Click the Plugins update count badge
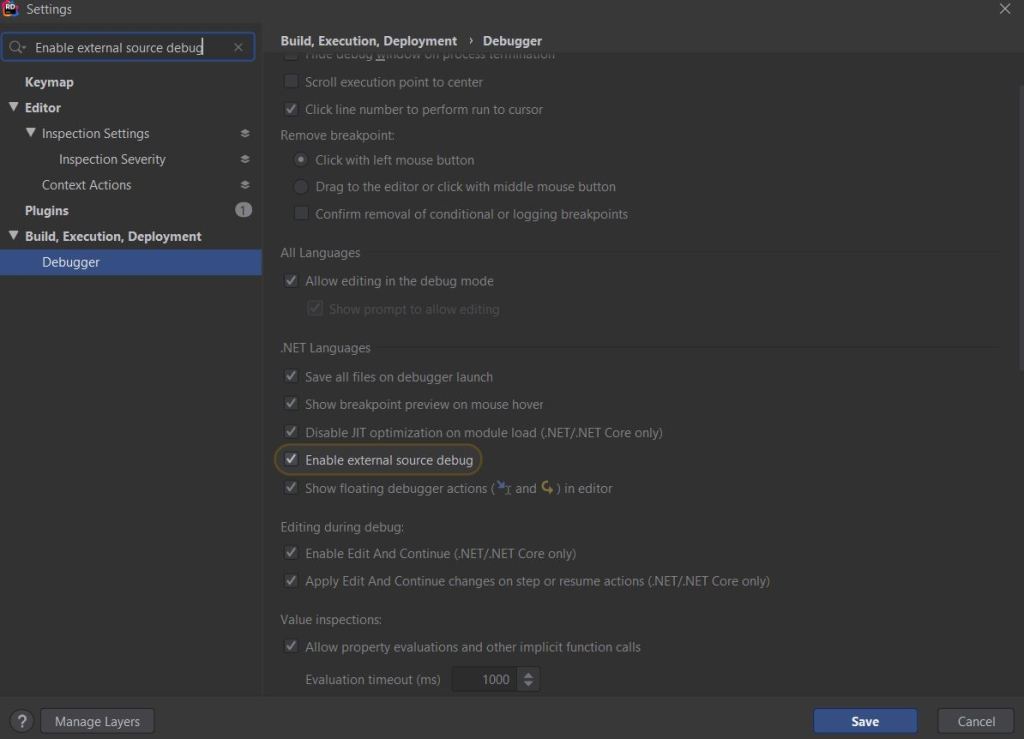 tap(243, 210)
